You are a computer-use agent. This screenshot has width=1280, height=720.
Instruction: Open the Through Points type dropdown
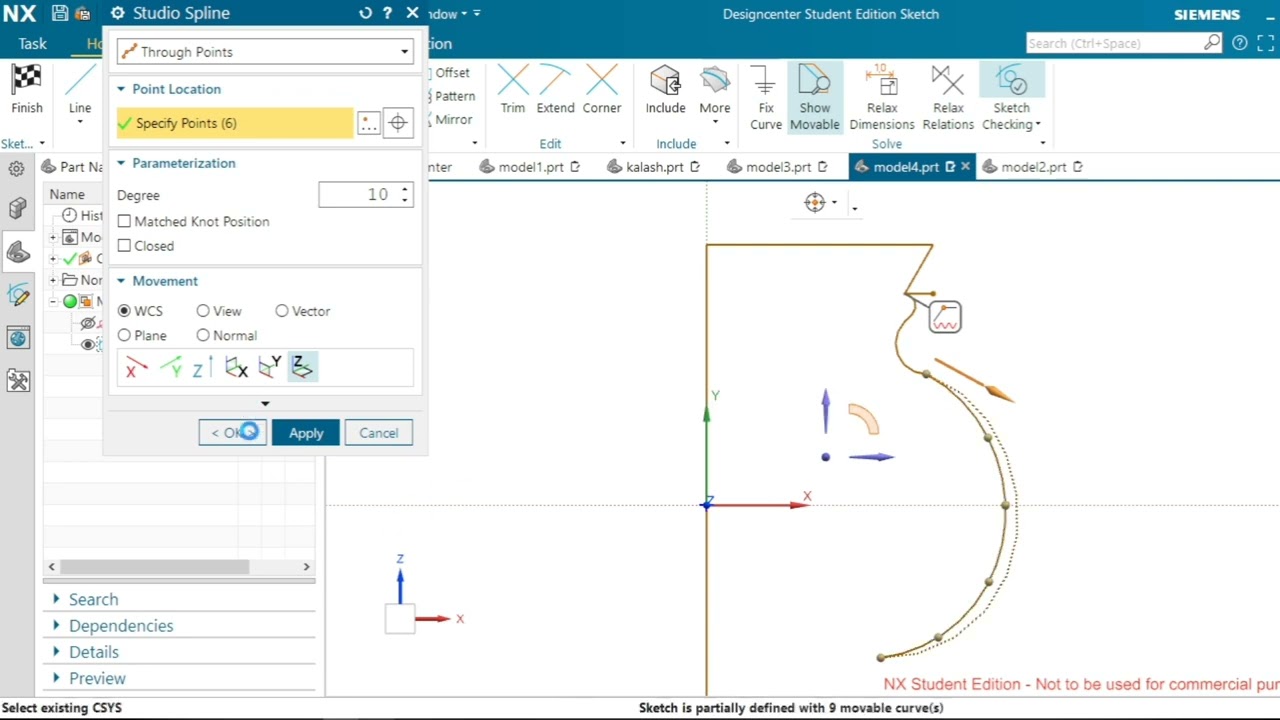[265, 52]
